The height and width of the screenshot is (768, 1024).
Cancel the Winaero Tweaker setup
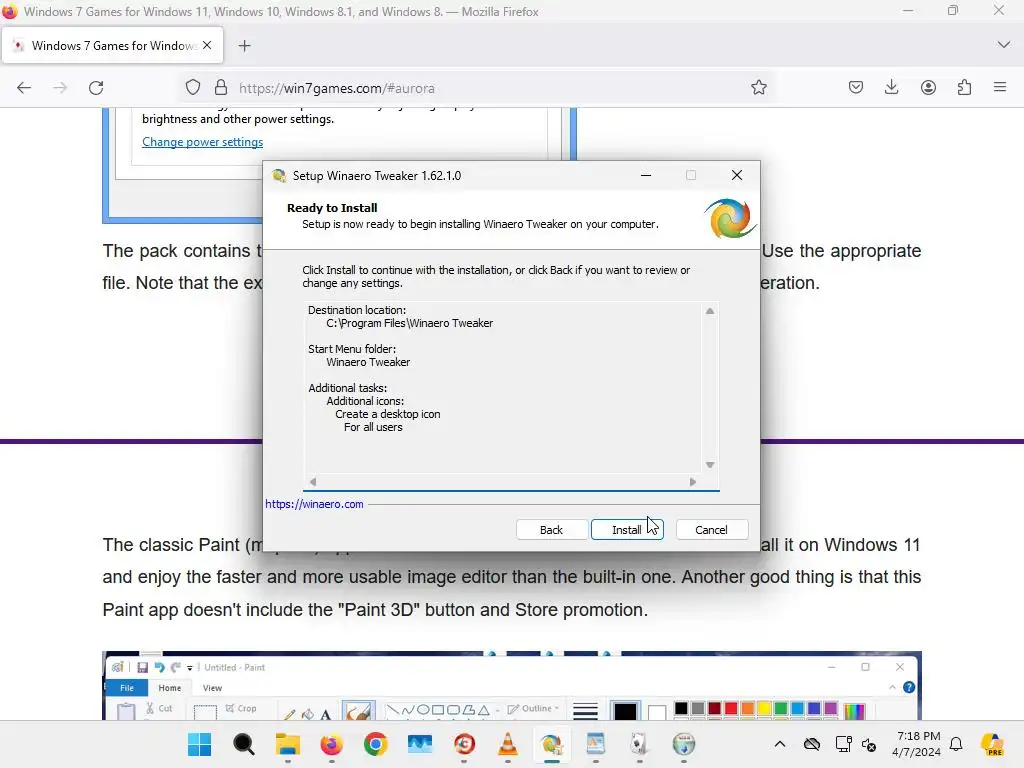pos(711,530)
